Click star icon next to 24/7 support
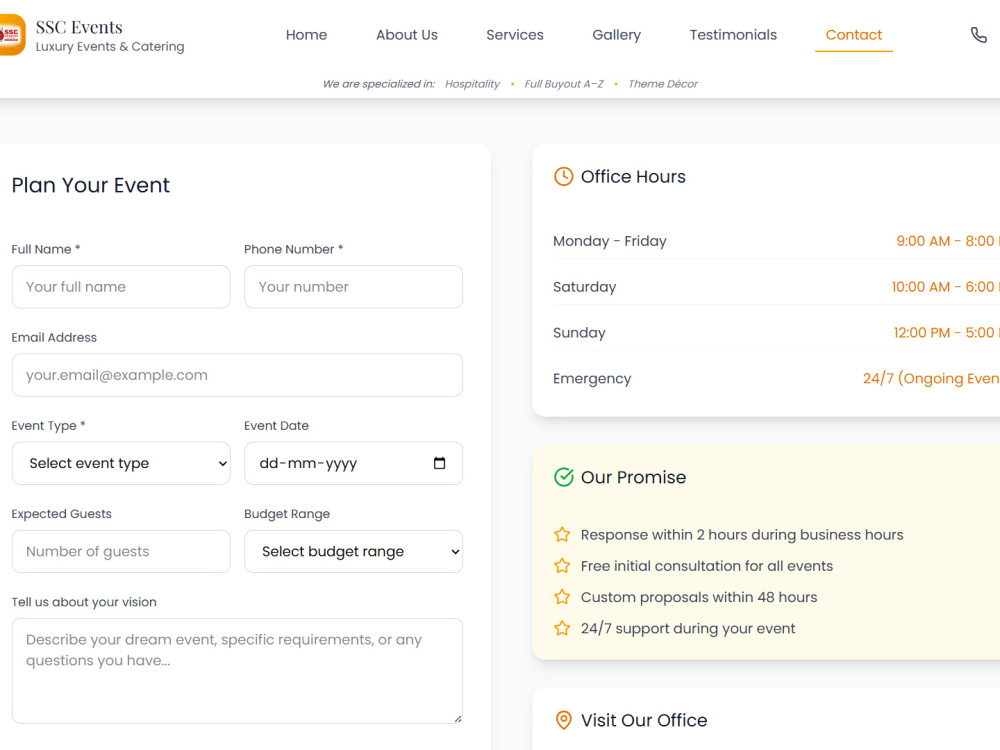 point(562,628)
